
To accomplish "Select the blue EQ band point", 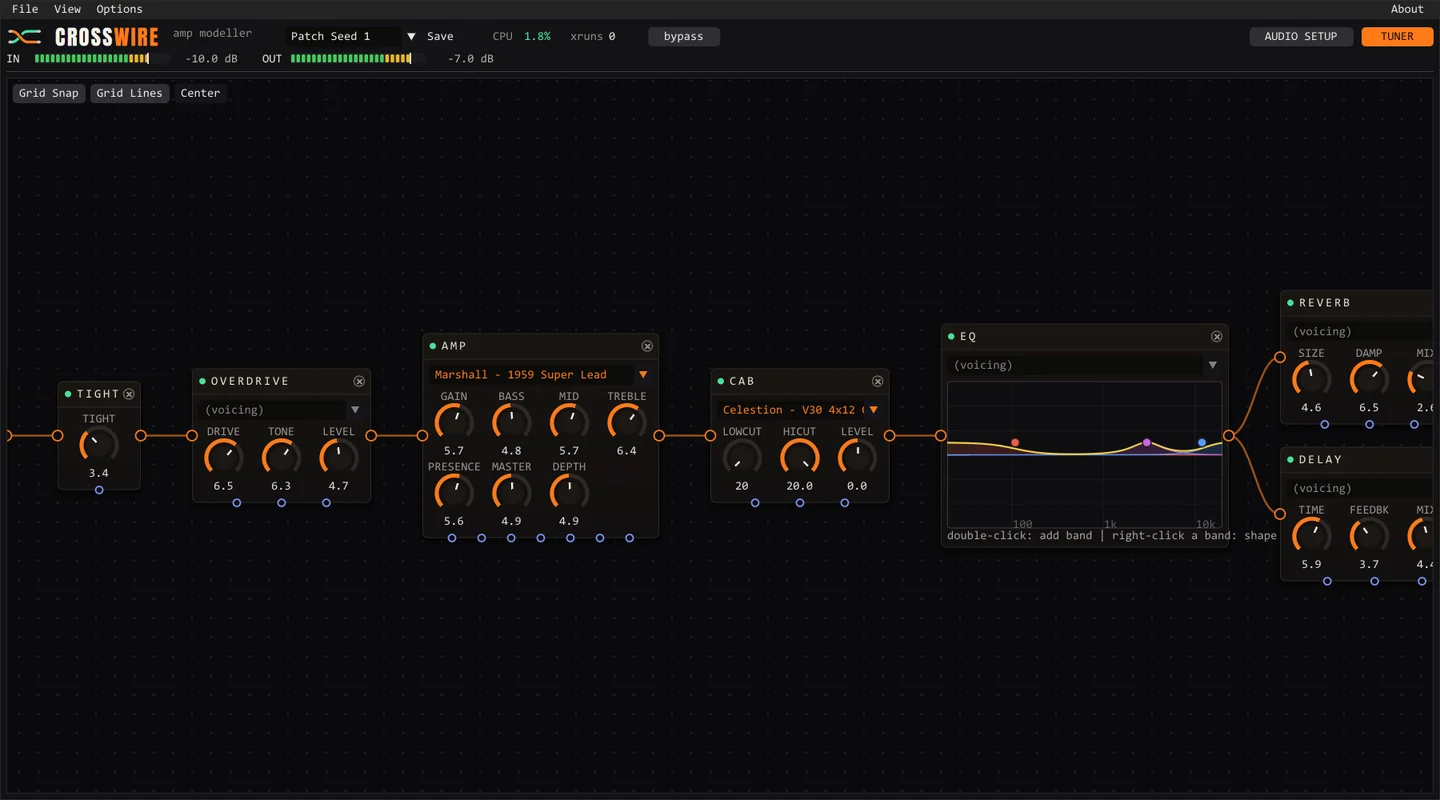I will [1202, 442].
